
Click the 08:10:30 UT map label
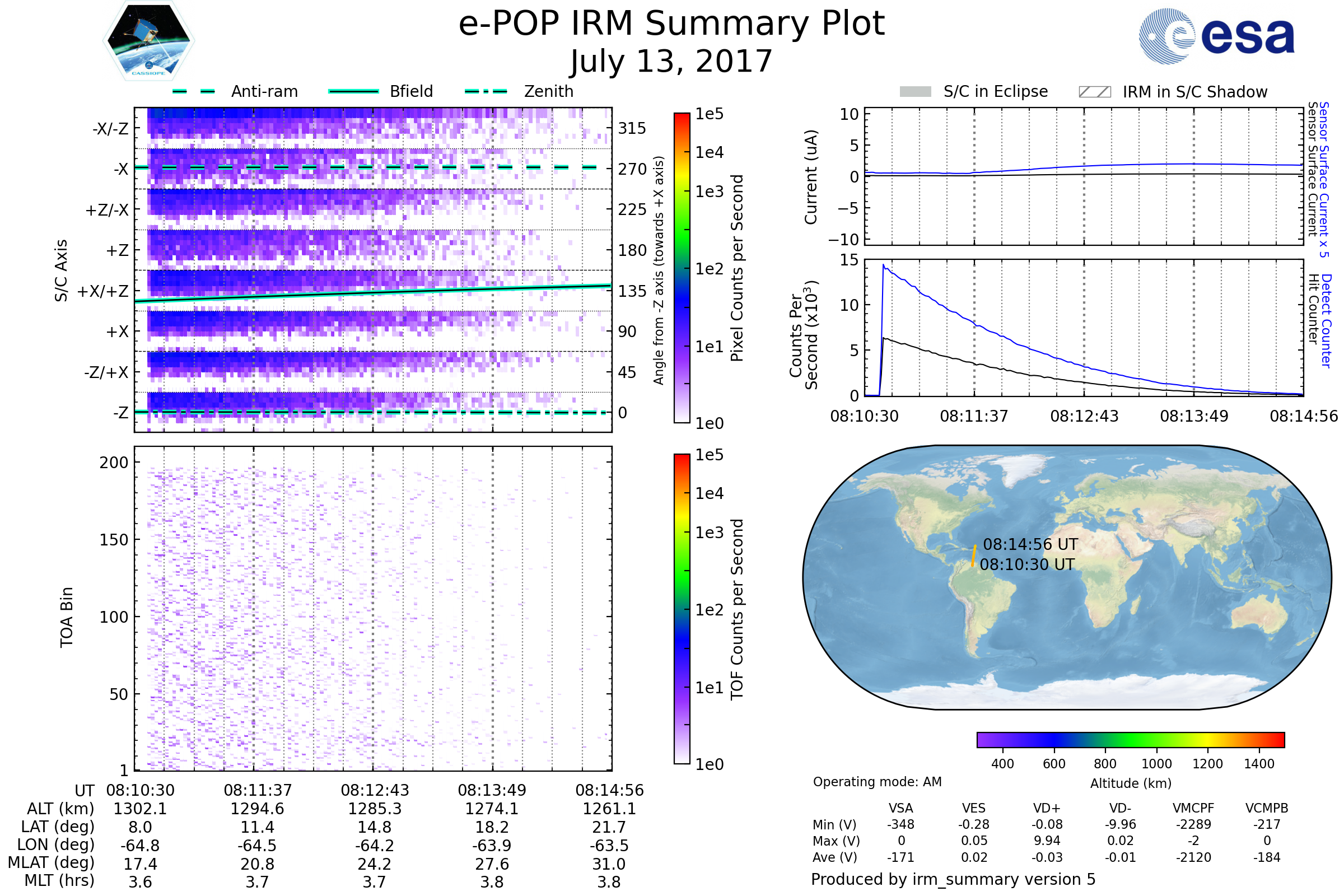pyautogui.click(x=1027, y=564)
